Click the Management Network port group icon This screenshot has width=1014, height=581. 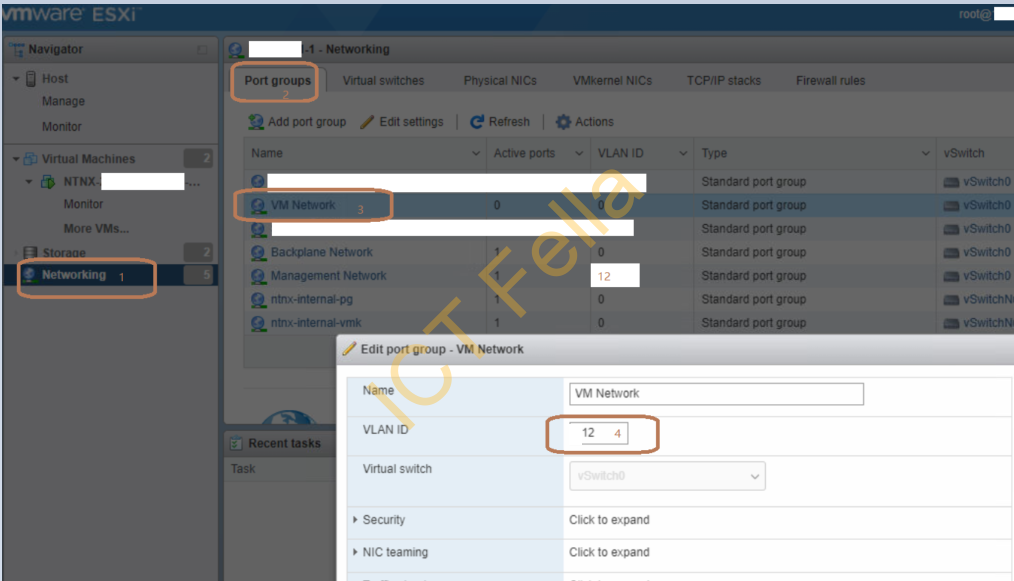point(258,276)
